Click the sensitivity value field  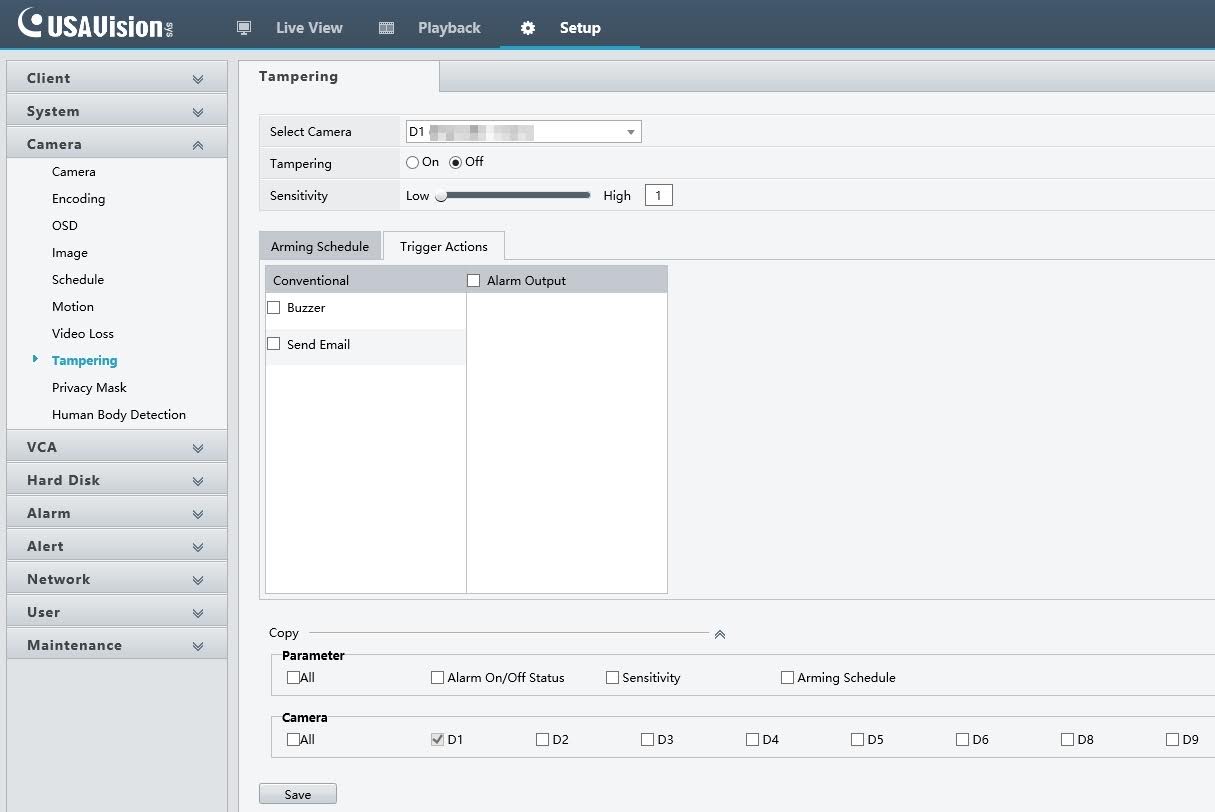pos(659,196)
